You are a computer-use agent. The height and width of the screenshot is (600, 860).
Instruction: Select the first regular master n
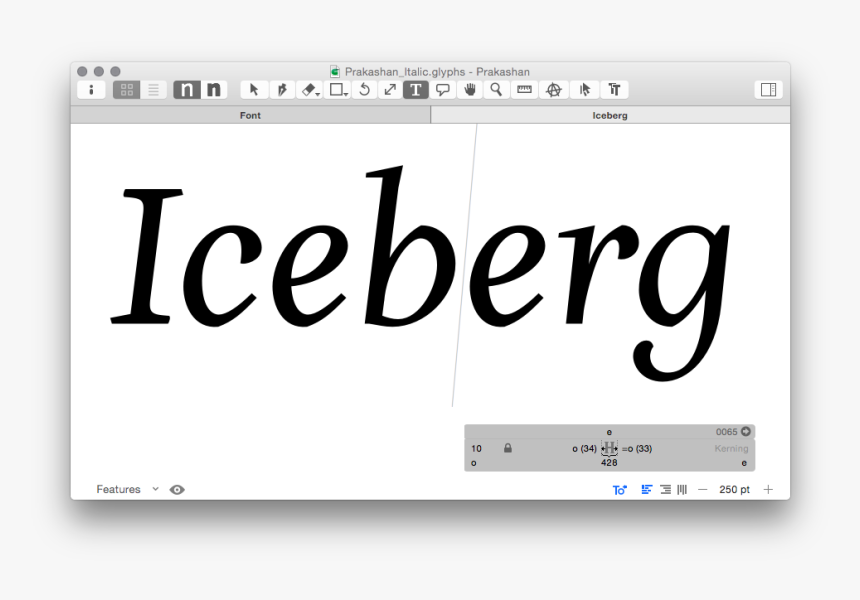coord(186,89)
